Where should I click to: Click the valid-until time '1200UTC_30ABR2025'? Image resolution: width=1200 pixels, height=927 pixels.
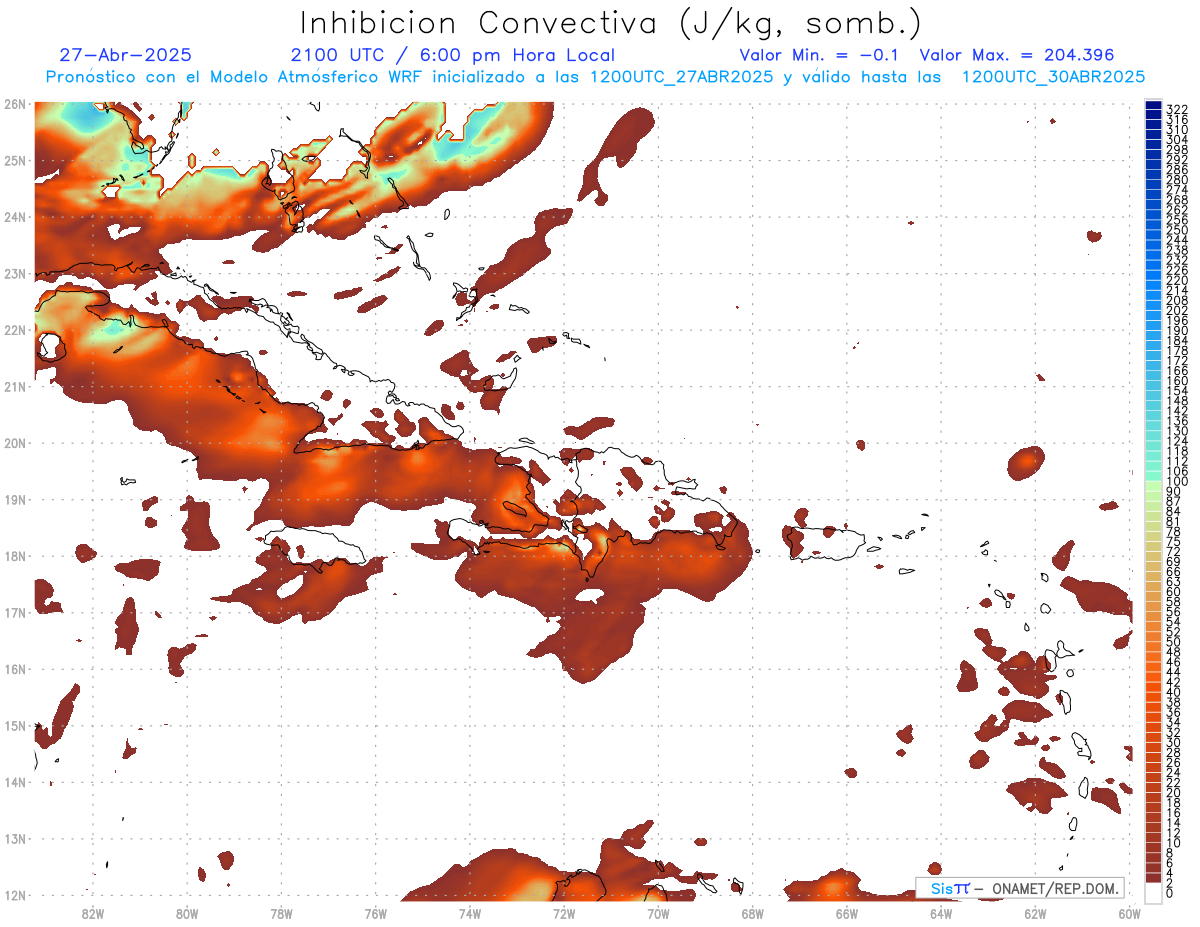click(x=1053, y=77)
